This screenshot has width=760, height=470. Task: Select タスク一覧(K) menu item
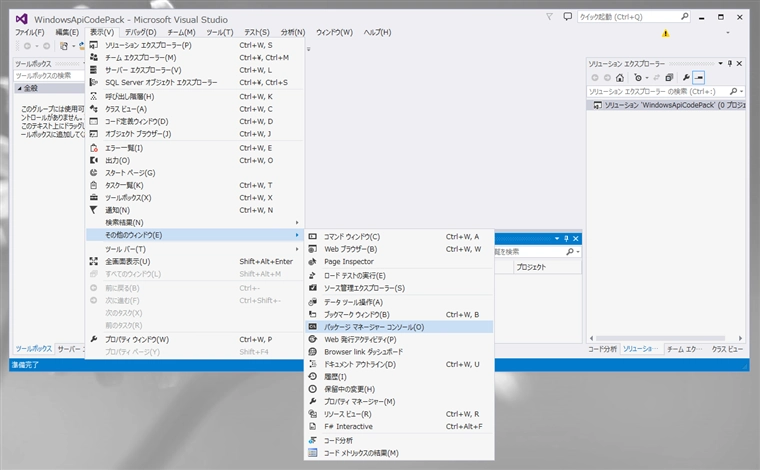(x=195, y=185)
